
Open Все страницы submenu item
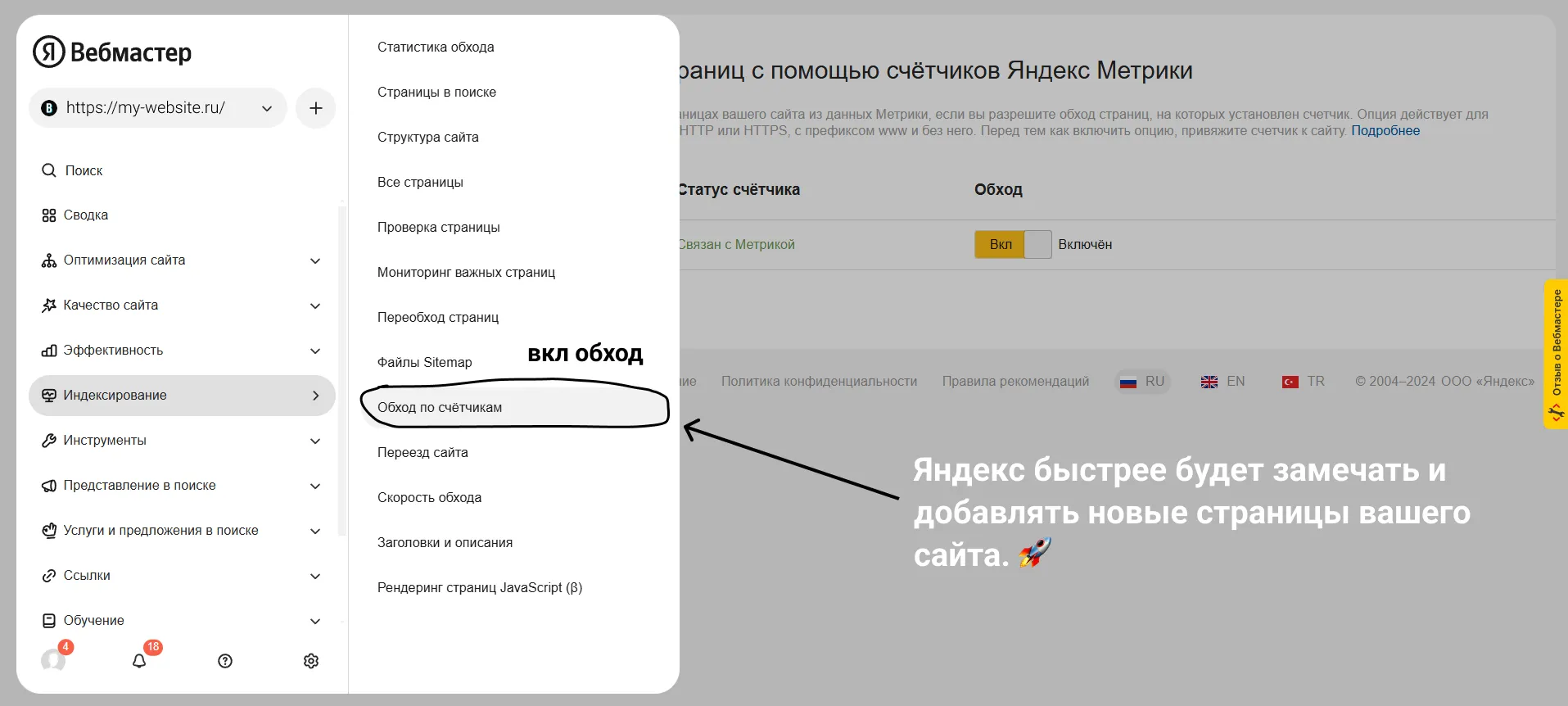[420, 183]
